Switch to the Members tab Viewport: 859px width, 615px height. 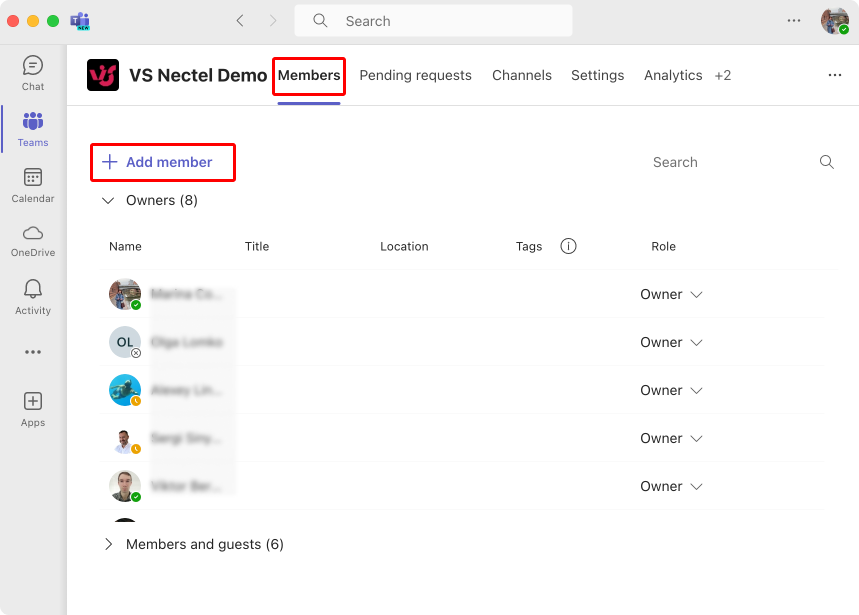[x=309, y=75]
